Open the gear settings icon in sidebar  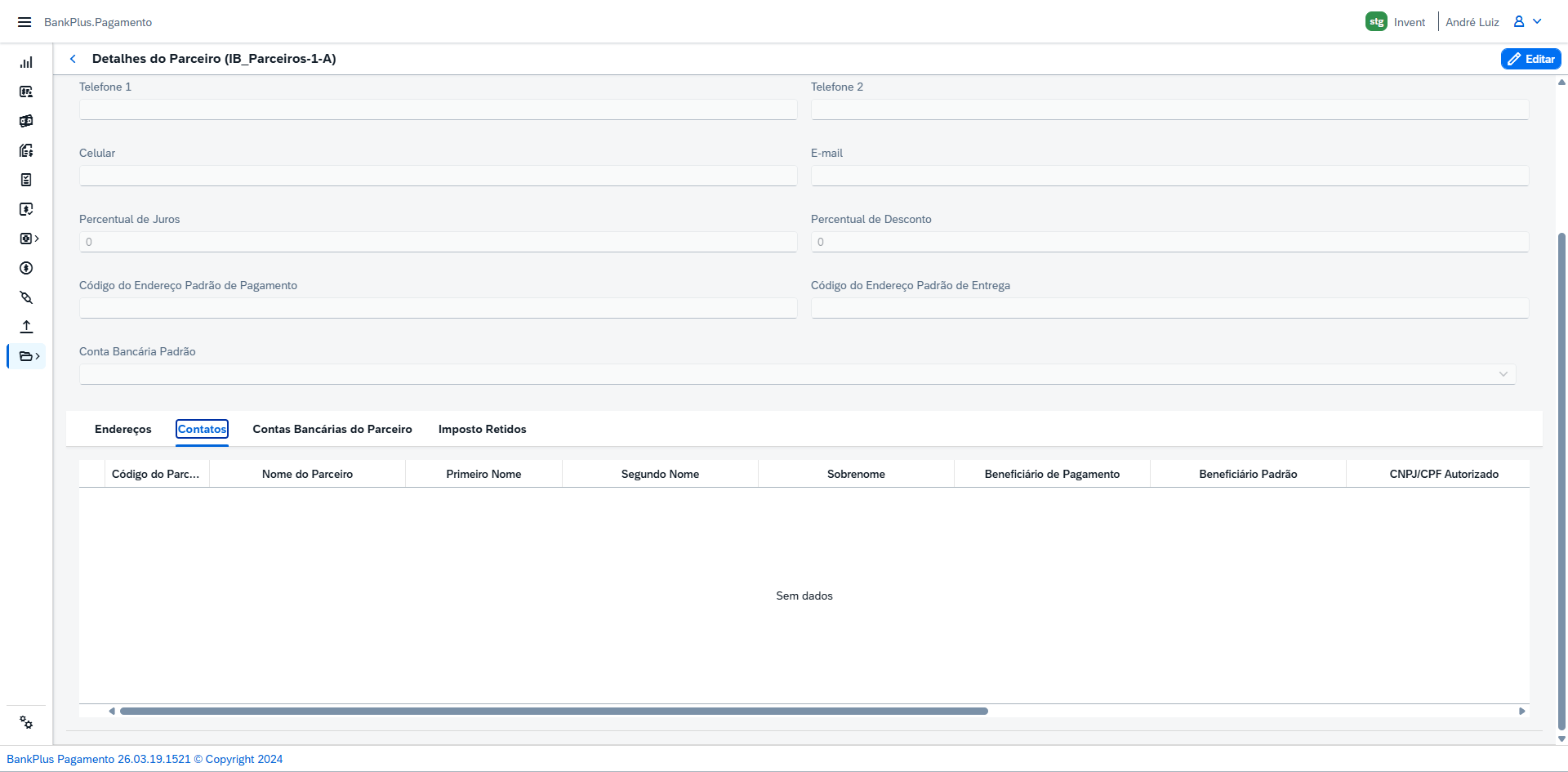click(x=27, y=723)
